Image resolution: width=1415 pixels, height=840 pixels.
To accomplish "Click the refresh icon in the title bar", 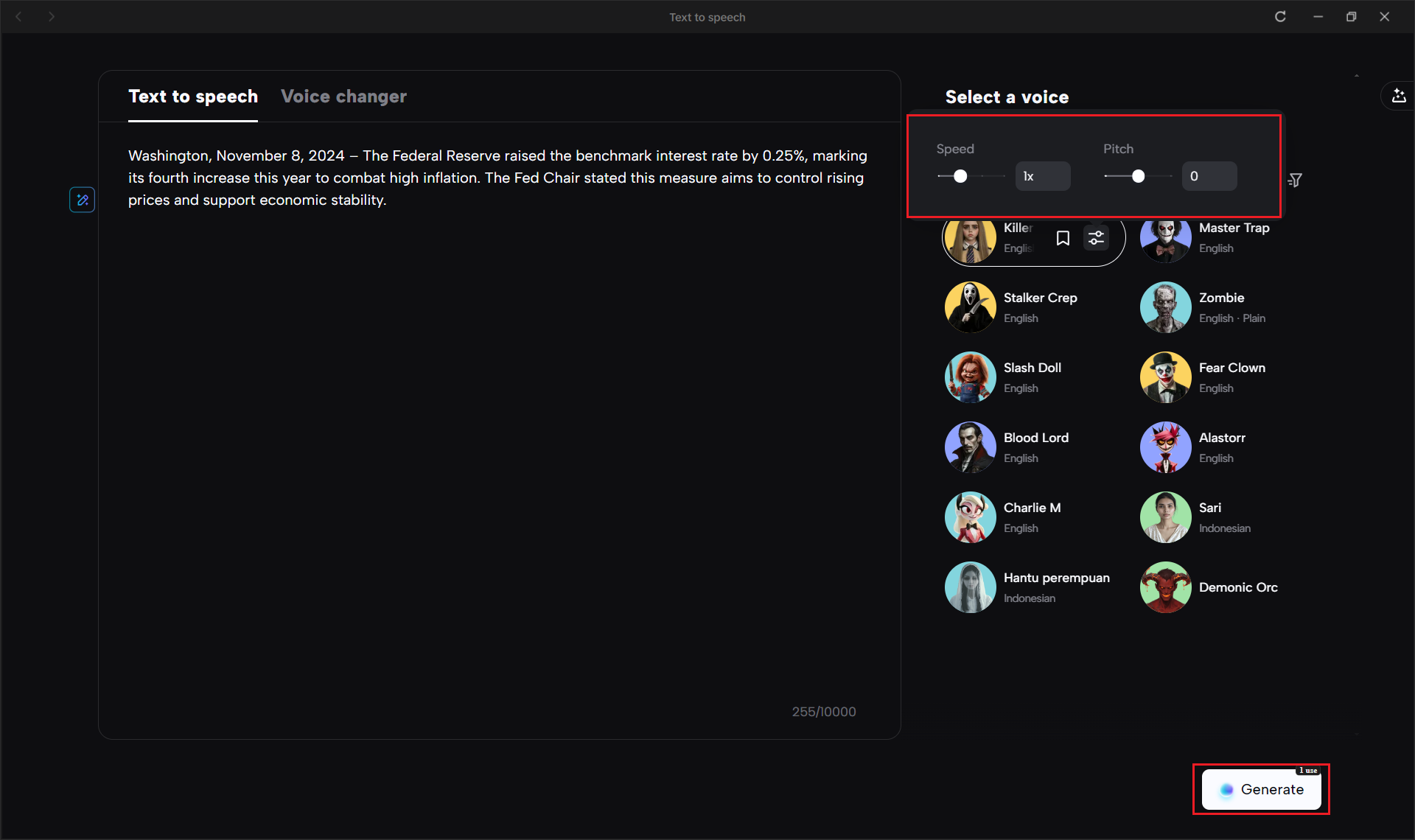I will tap(1280, 17).
